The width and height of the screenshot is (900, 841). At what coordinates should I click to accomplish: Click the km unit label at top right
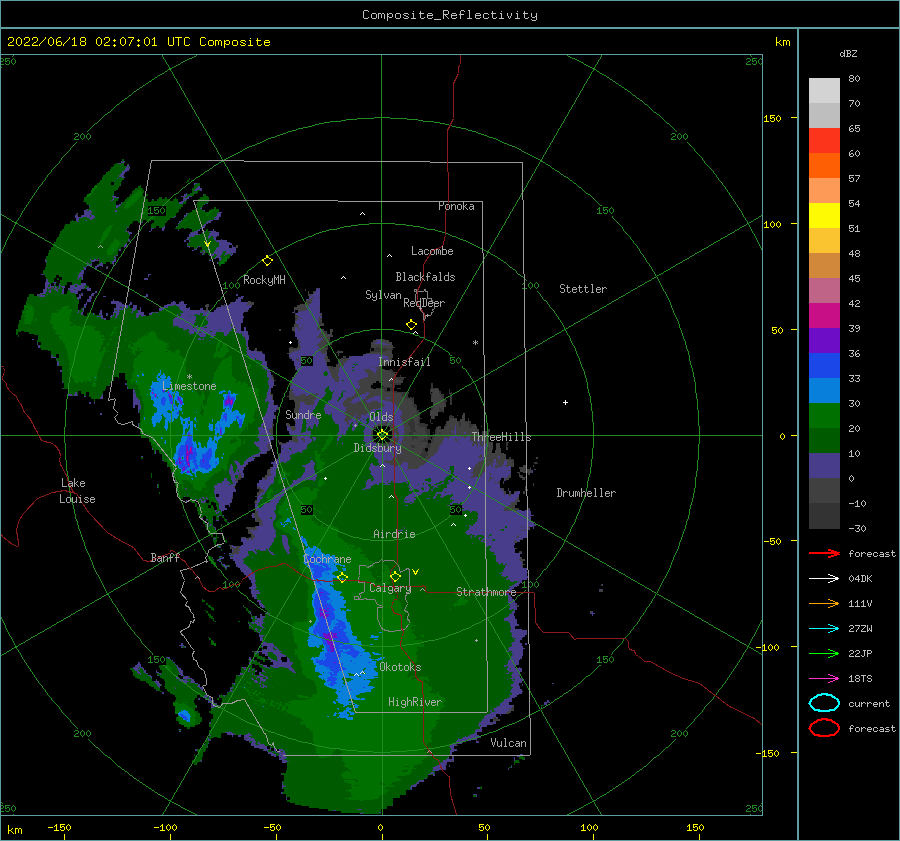pos(782,42)
